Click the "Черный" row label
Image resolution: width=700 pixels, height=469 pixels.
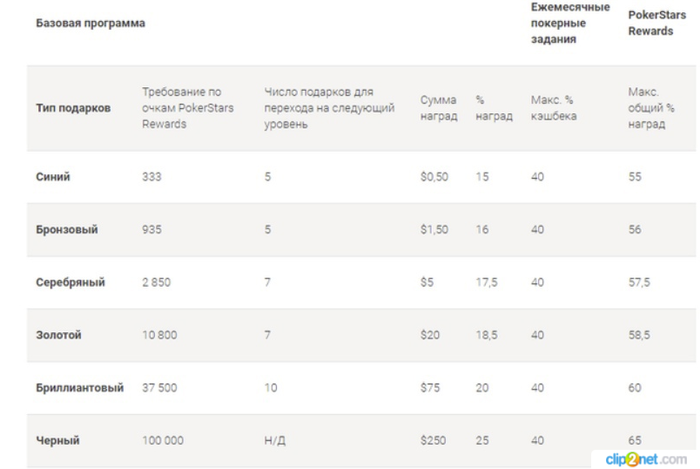click(x=57, y=440)
